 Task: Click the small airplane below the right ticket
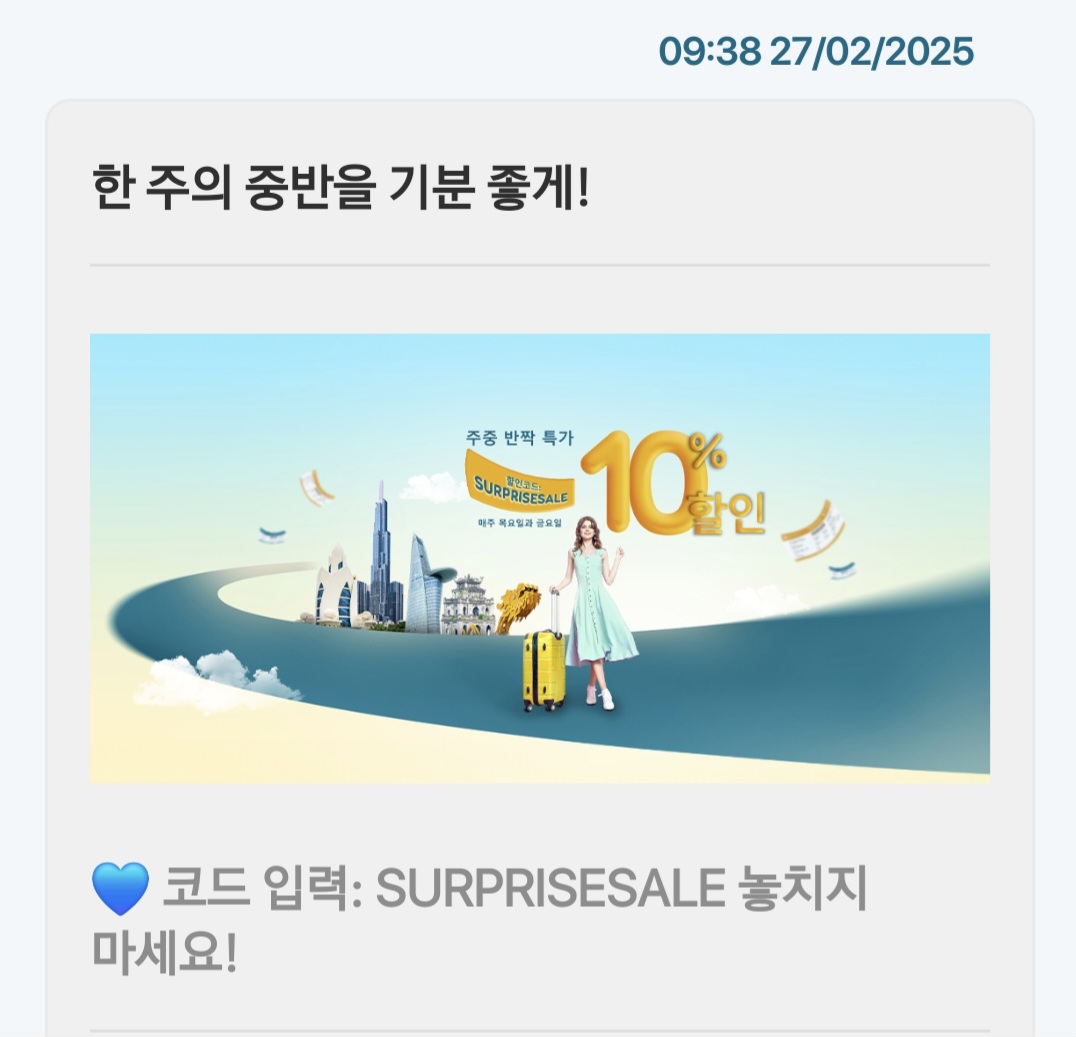pyautogui.click(x=841, y=570)
